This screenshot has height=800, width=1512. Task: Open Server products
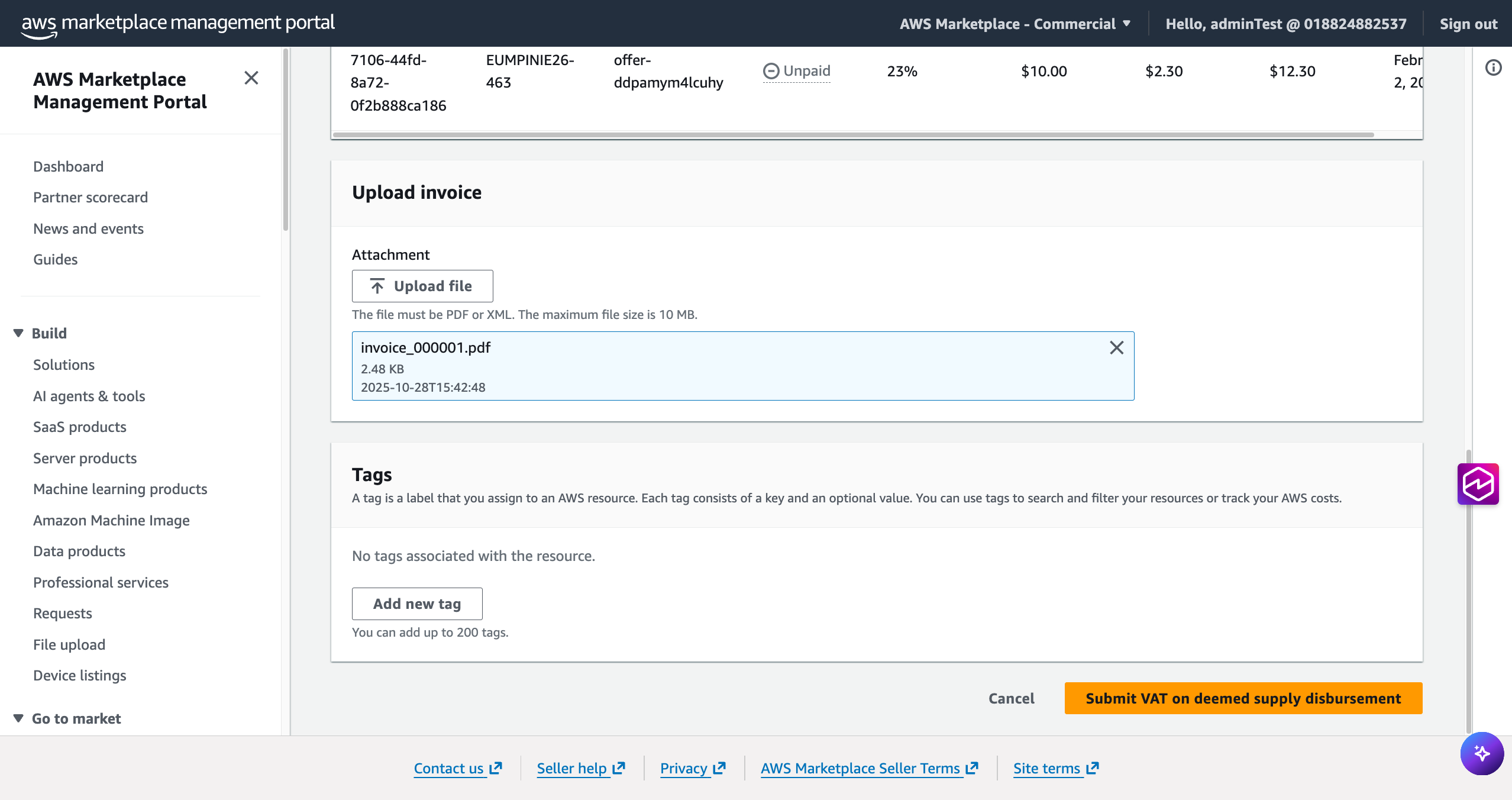[85, 458]
